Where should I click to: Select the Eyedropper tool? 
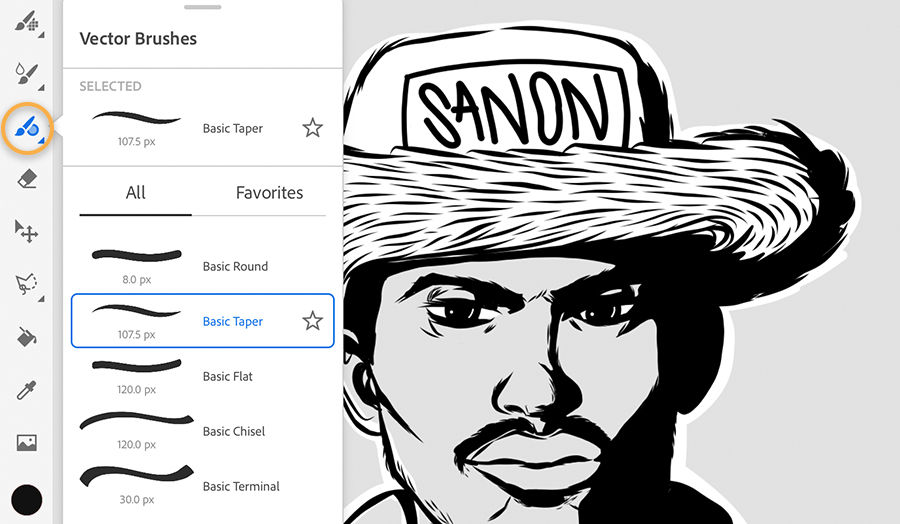[x=27, y=390]
